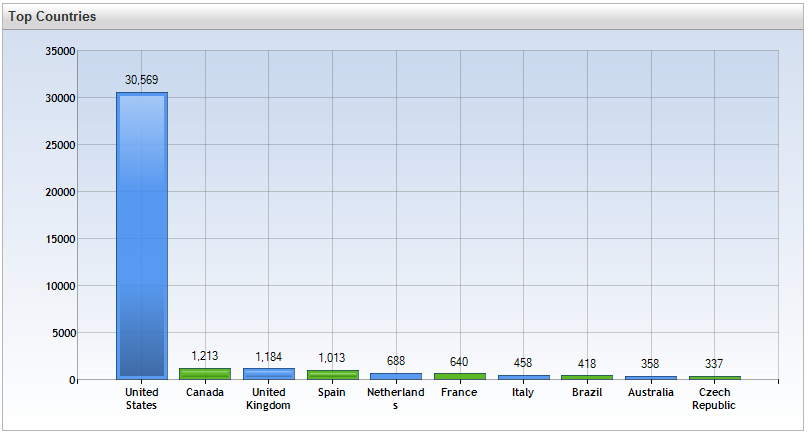This screenshot has width=808, height=434.
Task: Click the Netherlands bar
Action: tap(396, 376)
